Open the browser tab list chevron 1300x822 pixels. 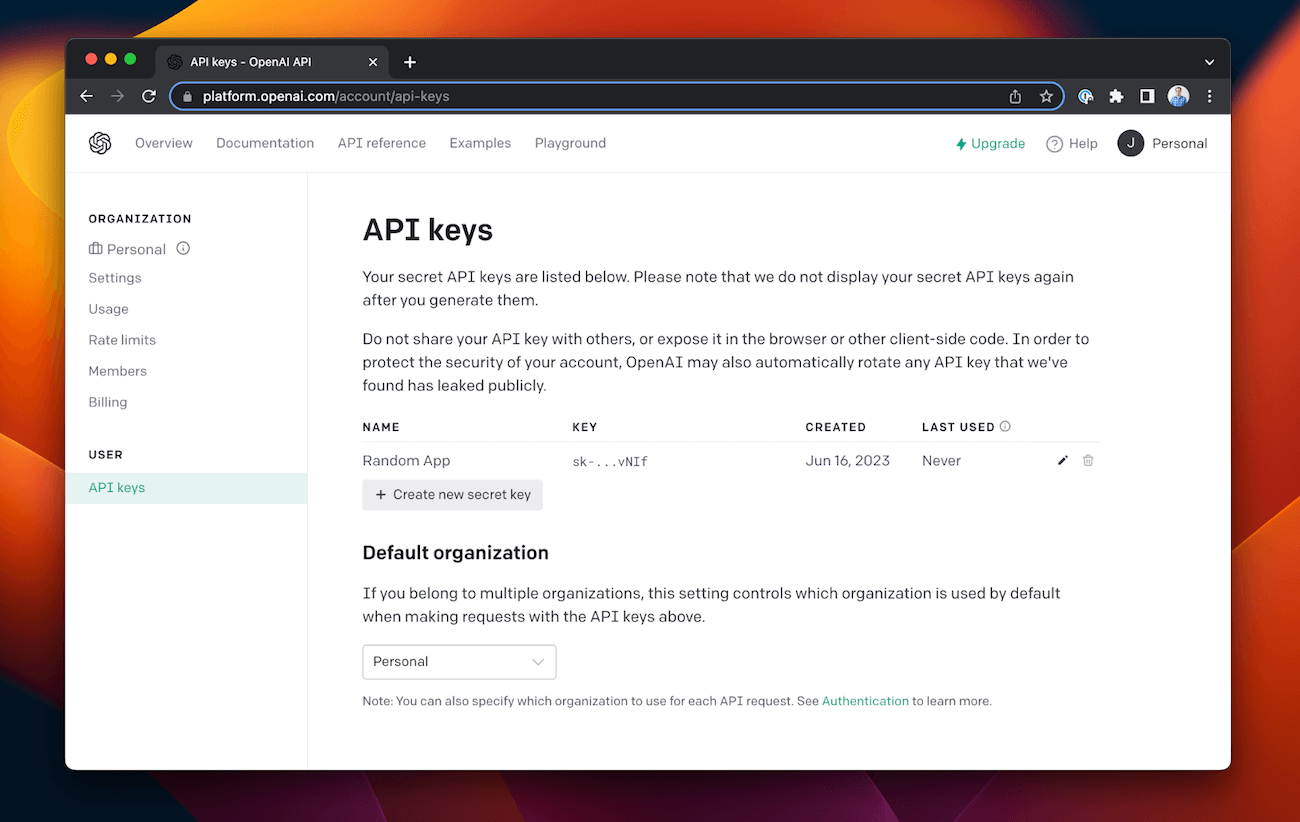(x=1209, y=61)
